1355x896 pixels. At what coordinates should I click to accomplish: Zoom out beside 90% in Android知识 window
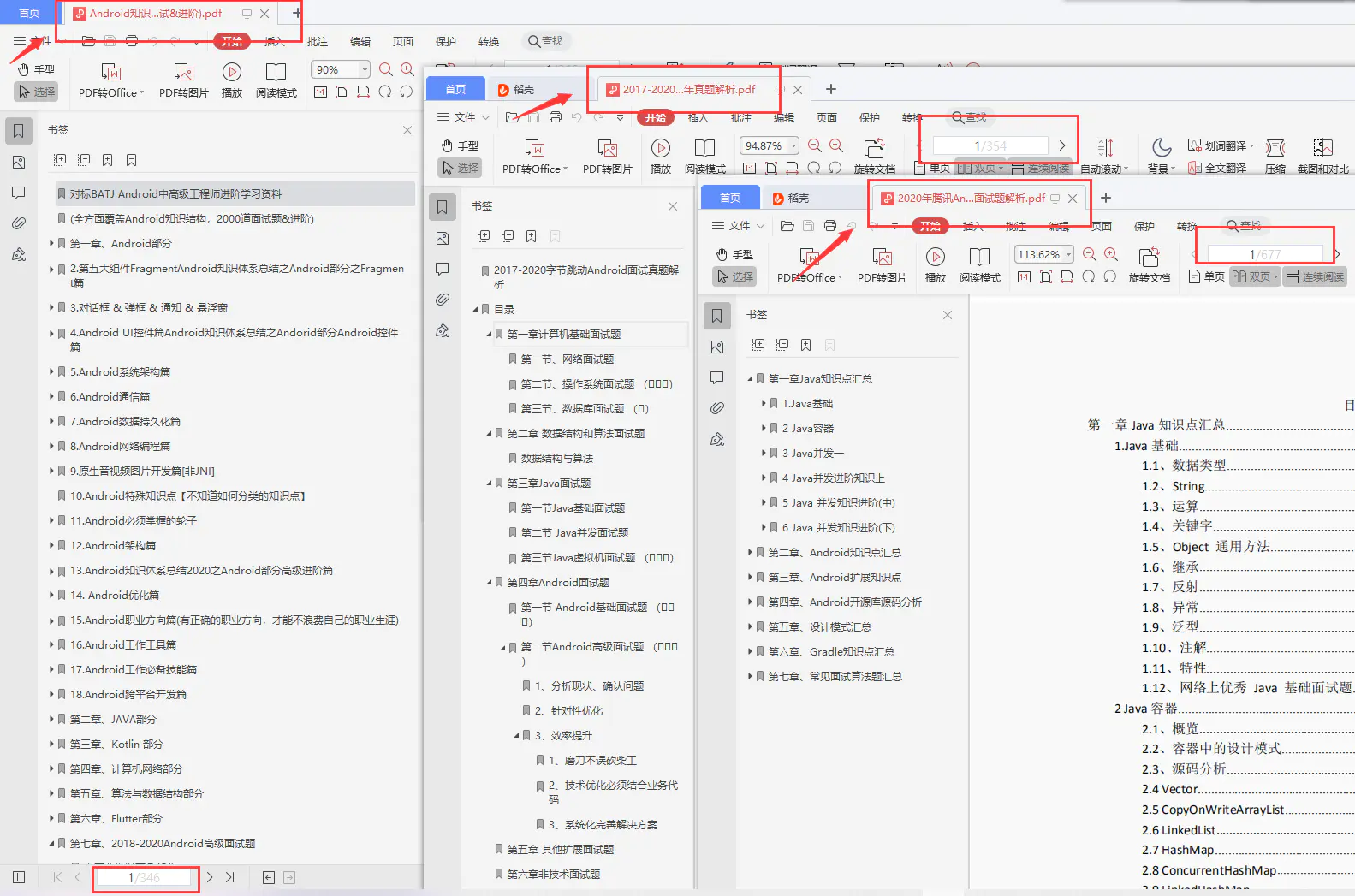pos(386,69)
